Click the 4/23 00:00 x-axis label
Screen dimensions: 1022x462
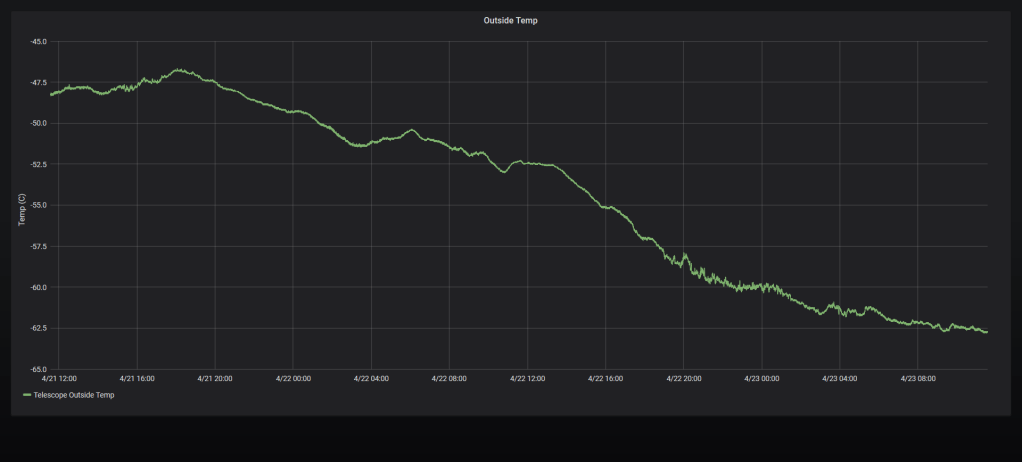[x=761, y=379]
